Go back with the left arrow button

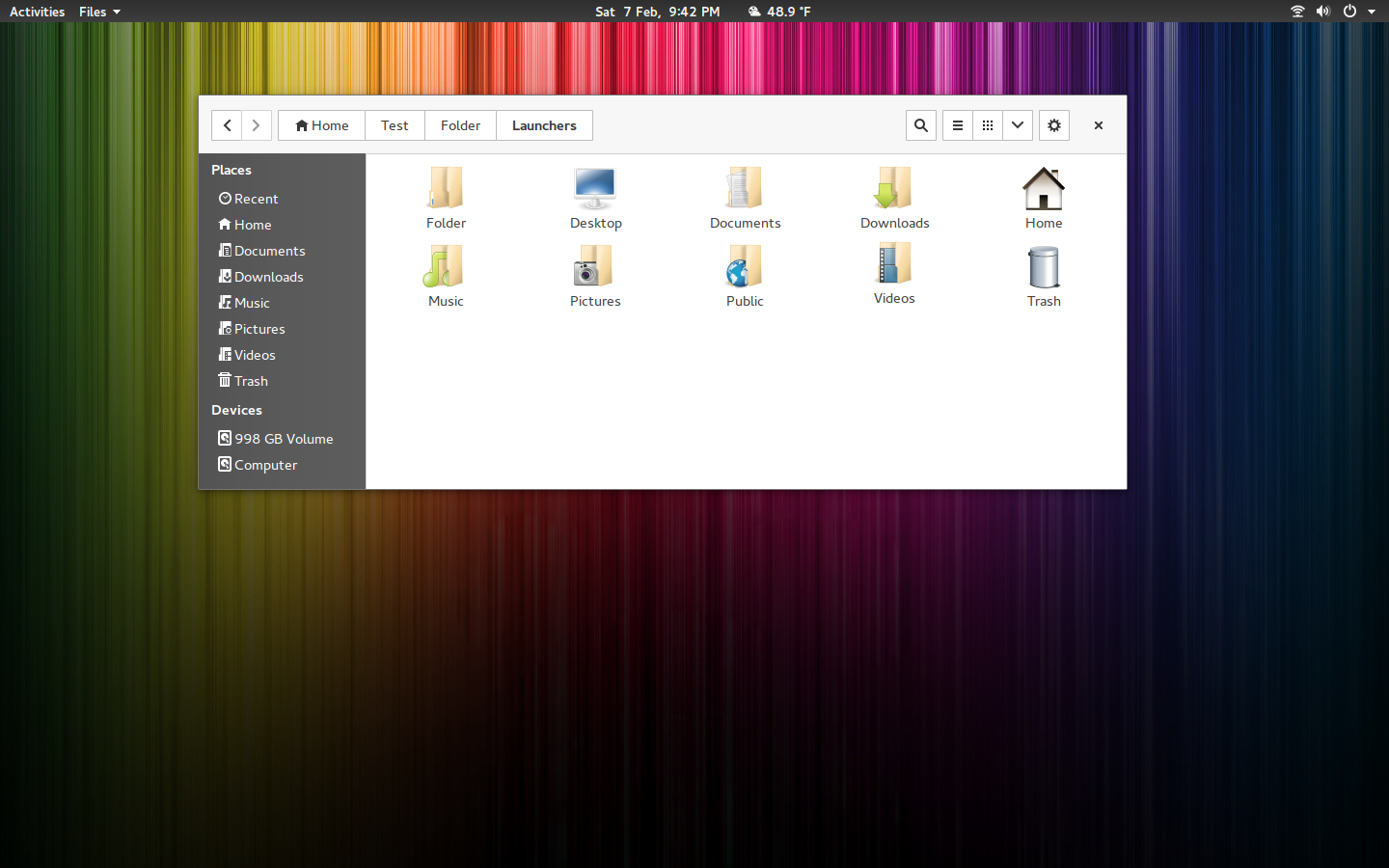[x=227, y=125]
